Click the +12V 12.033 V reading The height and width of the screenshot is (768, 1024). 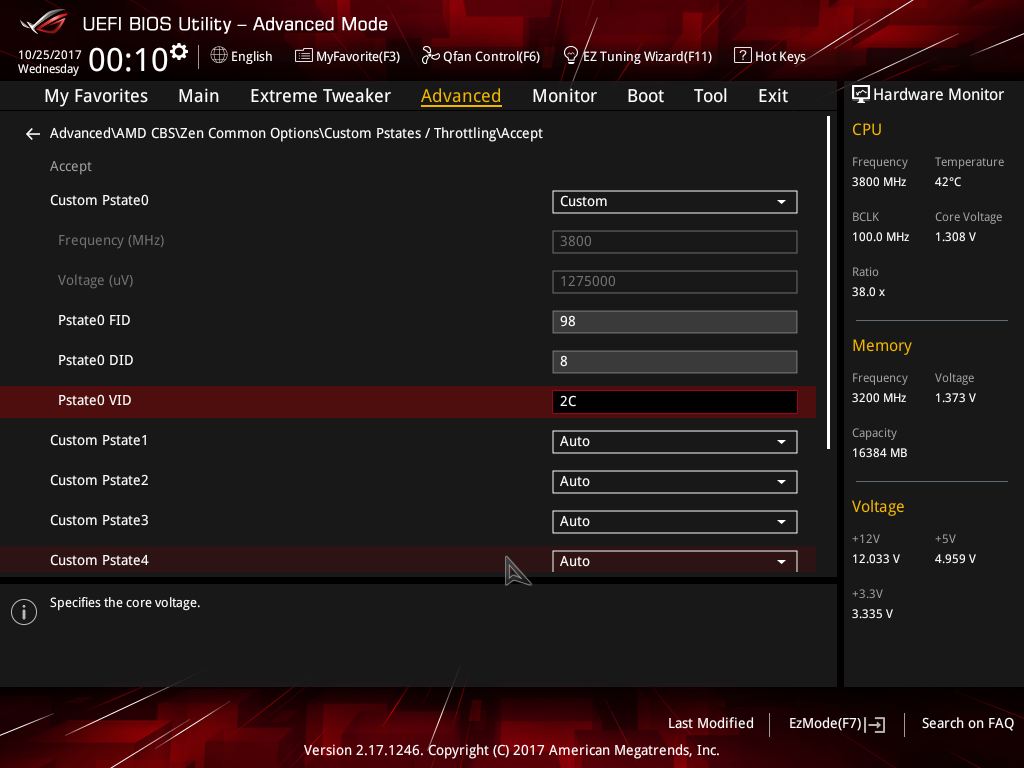875,559
